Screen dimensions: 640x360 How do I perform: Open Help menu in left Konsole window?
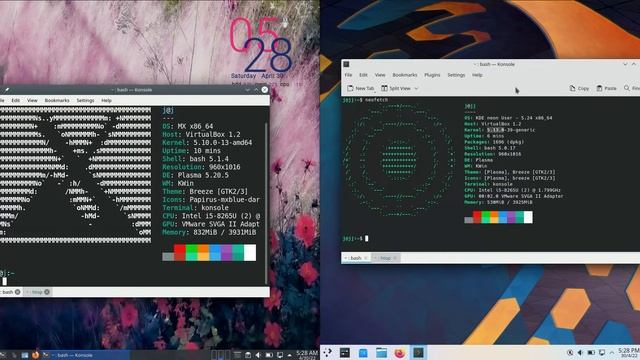(107, 100)
